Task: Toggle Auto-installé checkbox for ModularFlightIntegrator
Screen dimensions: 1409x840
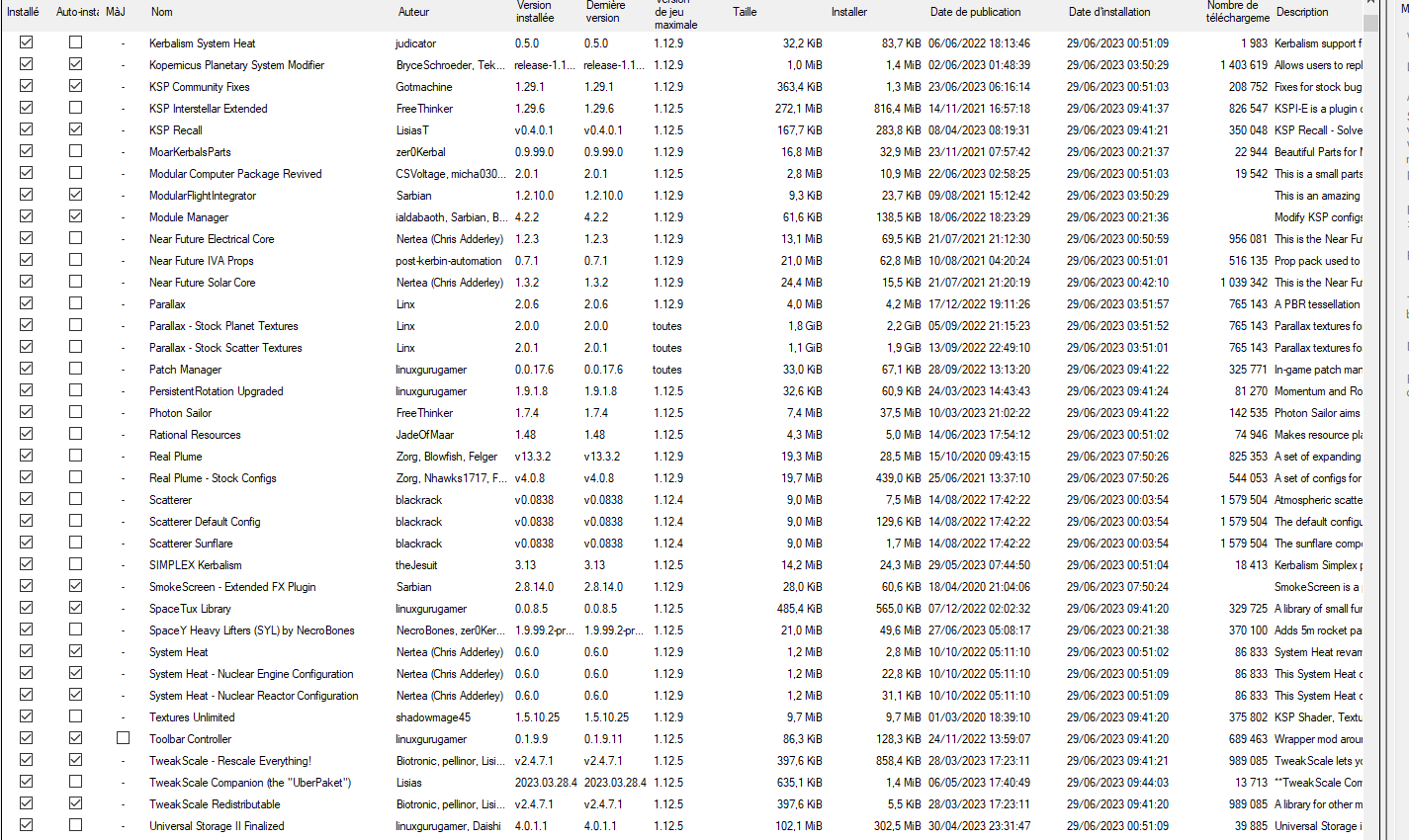Action: point(75,195)
